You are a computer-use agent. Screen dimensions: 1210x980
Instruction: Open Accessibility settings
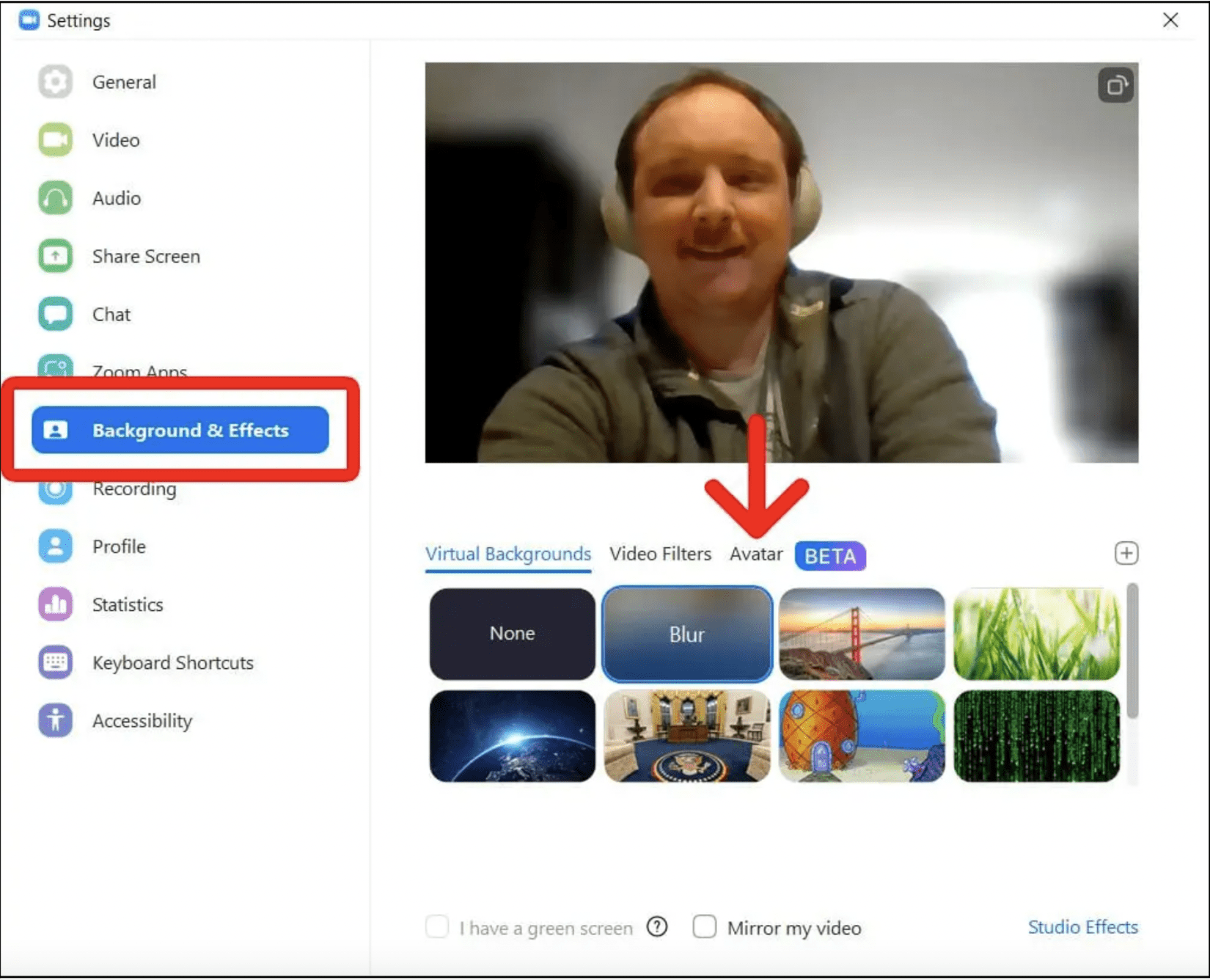click(142, 720)
